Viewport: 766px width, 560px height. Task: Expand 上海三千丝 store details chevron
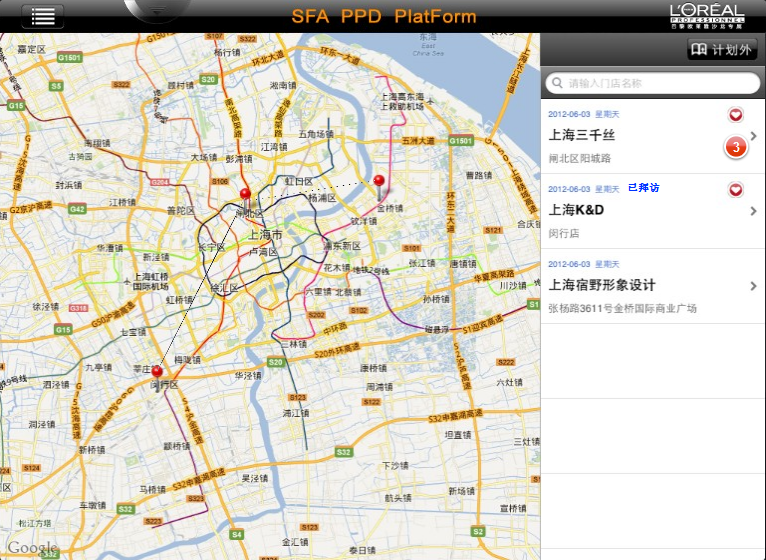(x=753, y=136)
